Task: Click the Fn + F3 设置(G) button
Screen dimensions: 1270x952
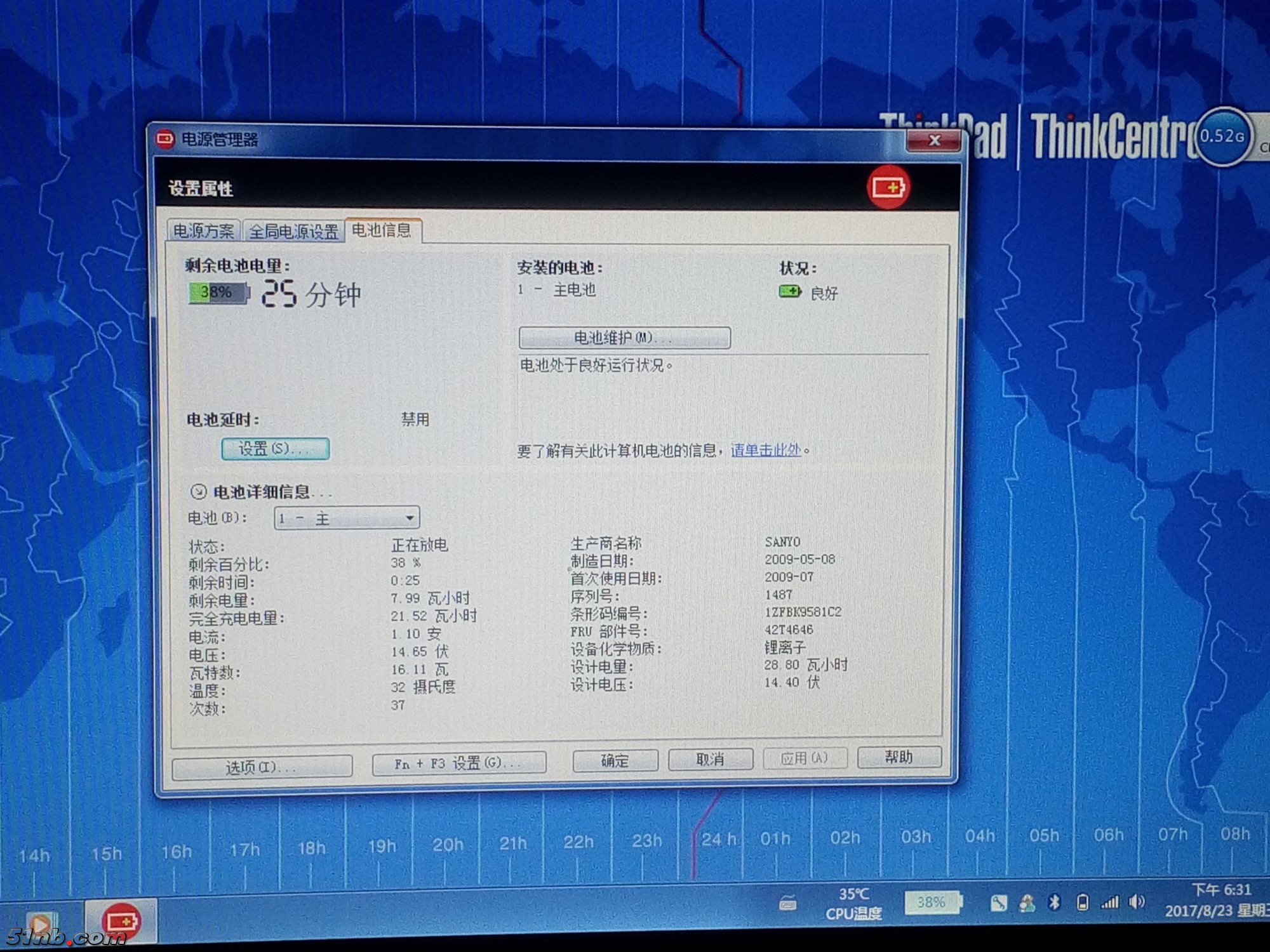Action: (x=458, y=763)
